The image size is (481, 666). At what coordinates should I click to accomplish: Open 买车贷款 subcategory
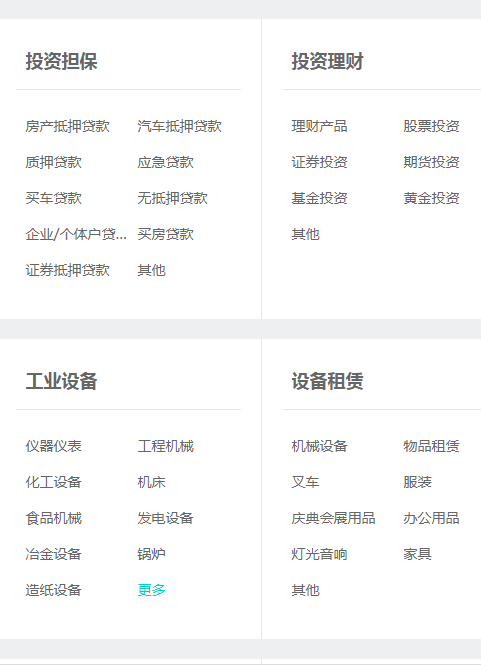click(54, 198)
